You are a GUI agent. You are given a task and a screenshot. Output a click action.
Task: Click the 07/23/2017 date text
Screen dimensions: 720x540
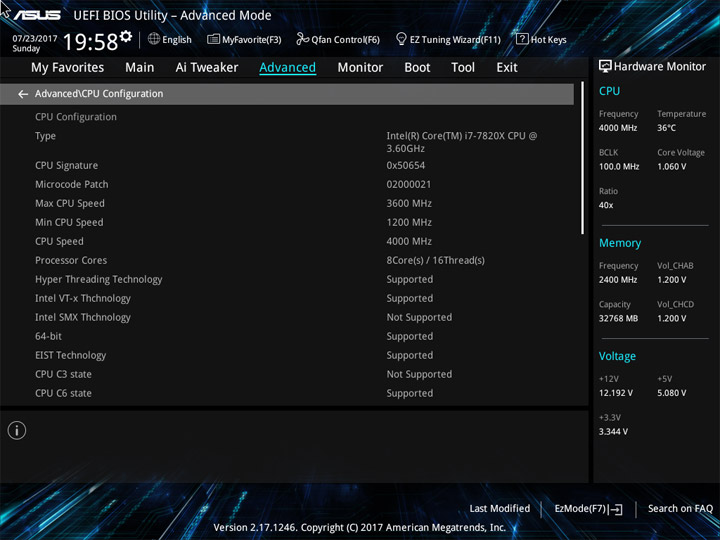coord(35,39)
